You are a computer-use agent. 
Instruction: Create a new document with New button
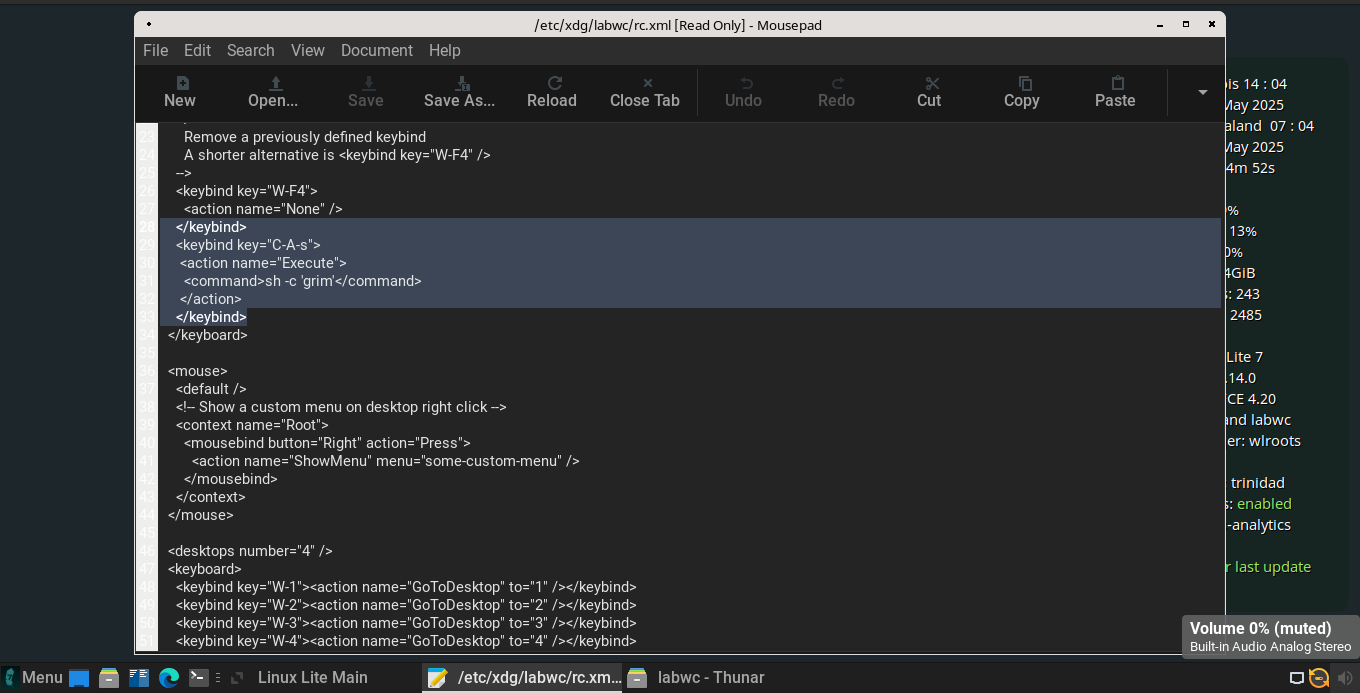point(180,92)
